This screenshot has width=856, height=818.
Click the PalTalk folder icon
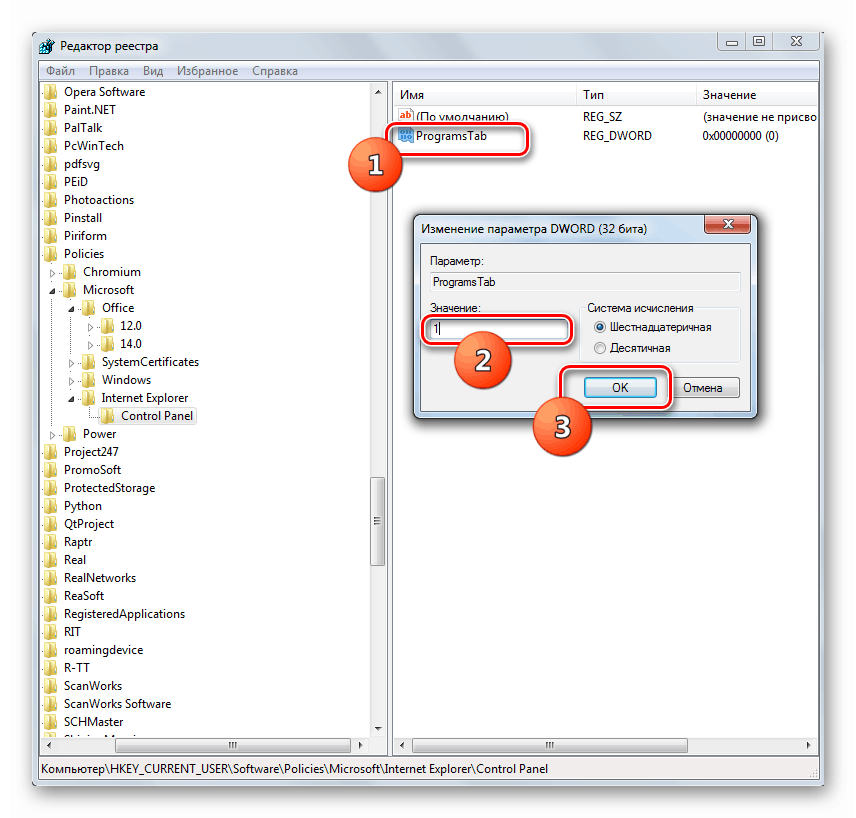click(x=50, y=128)
